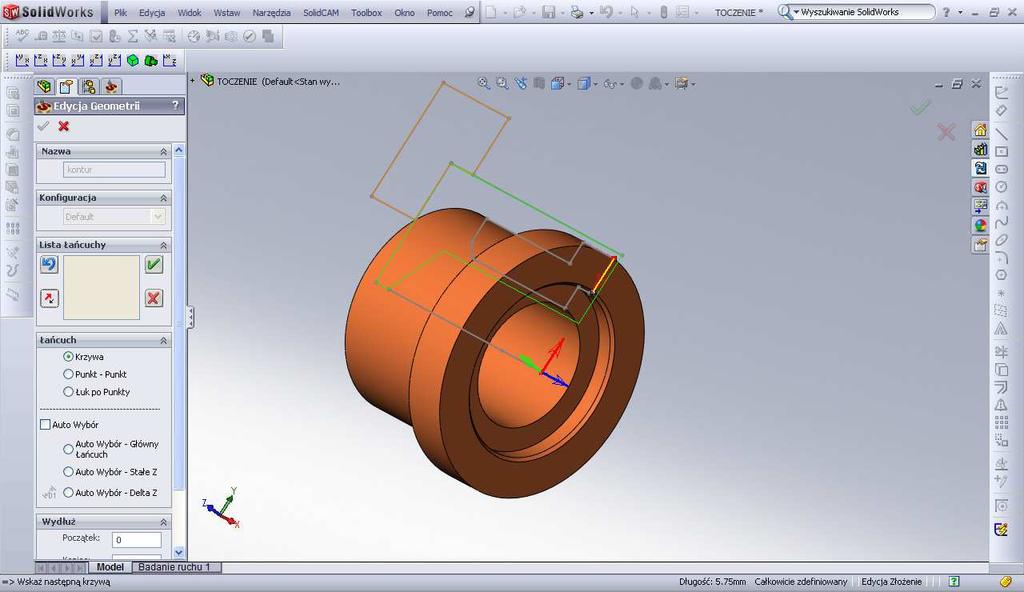Select Auto Wybór - Główny Łańcuch radio

coord(68,449)
